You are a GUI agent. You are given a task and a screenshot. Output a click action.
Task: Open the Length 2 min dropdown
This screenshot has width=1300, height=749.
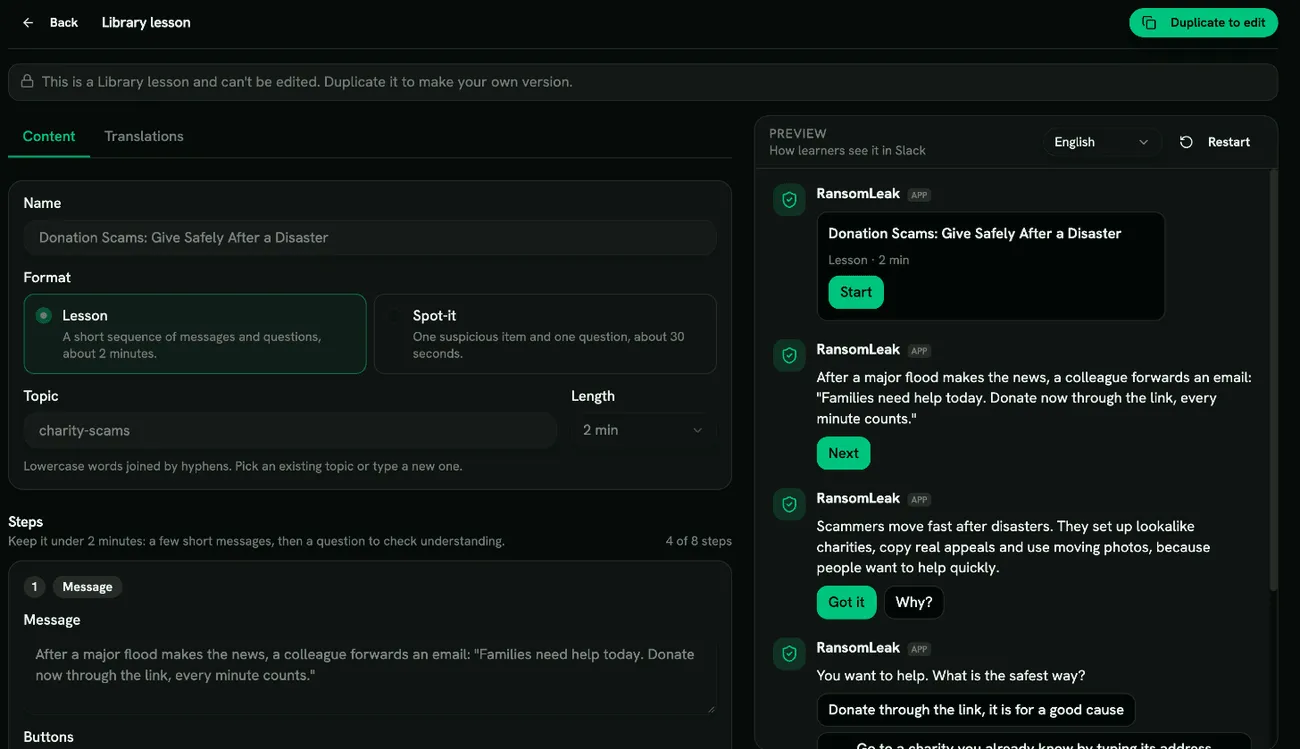(643, 430)
